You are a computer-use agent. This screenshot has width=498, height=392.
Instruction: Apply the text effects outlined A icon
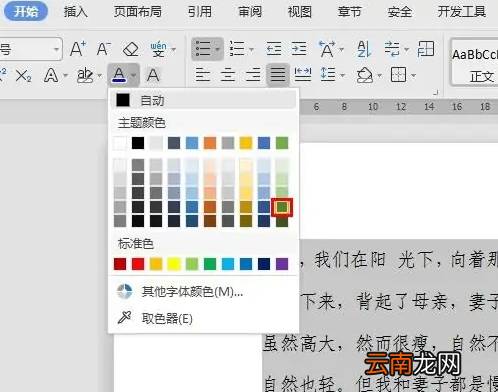point(51,75)
